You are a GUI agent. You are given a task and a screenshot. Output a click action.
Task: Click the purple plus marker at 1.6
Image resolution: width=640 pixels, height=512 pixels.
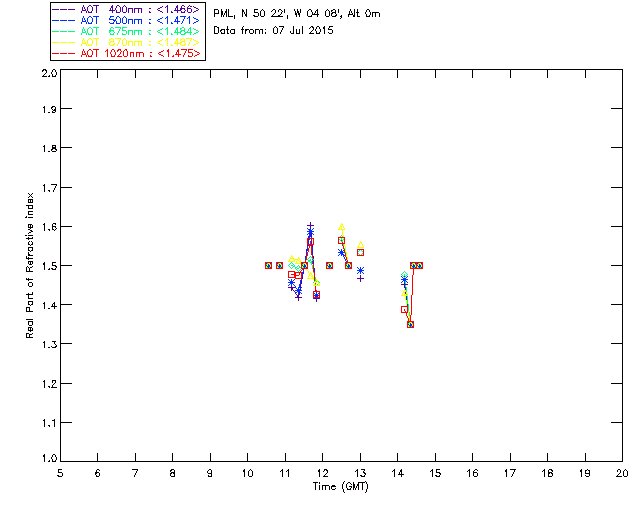(311, 225)
